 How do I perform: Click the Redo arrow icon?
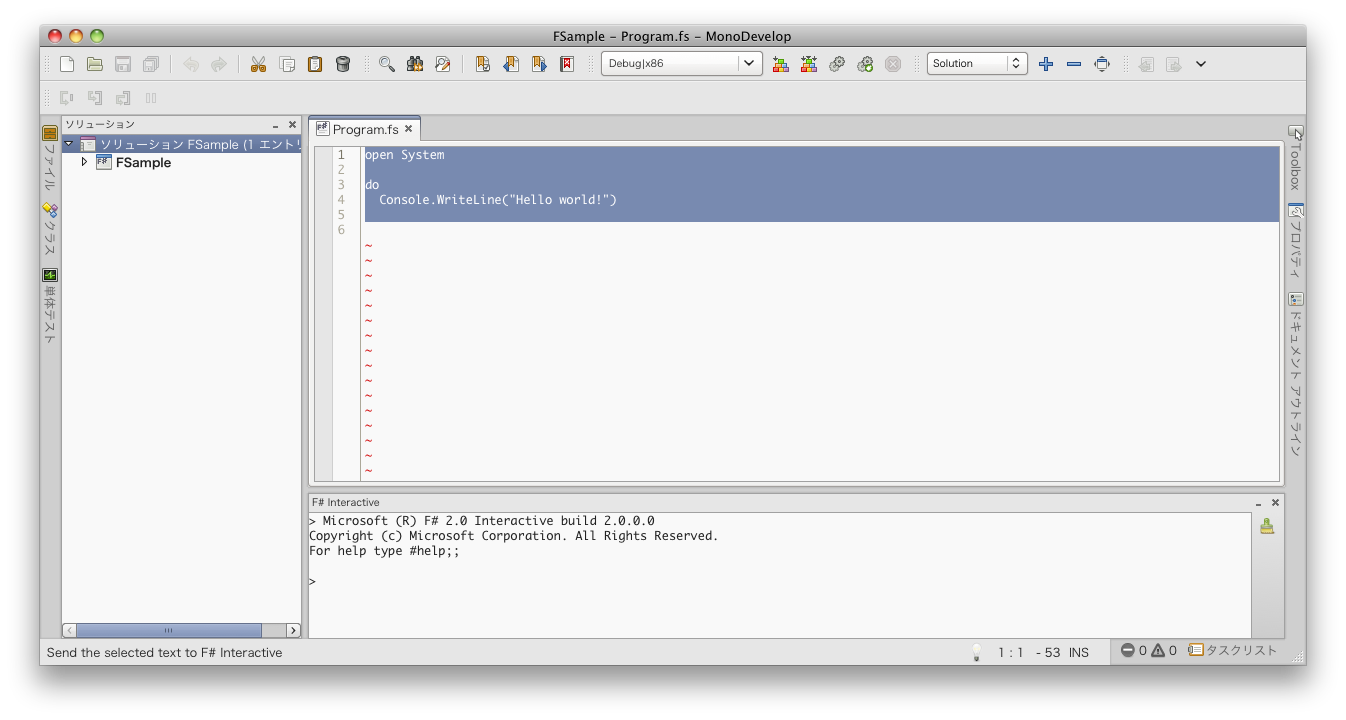coord(219,64)
